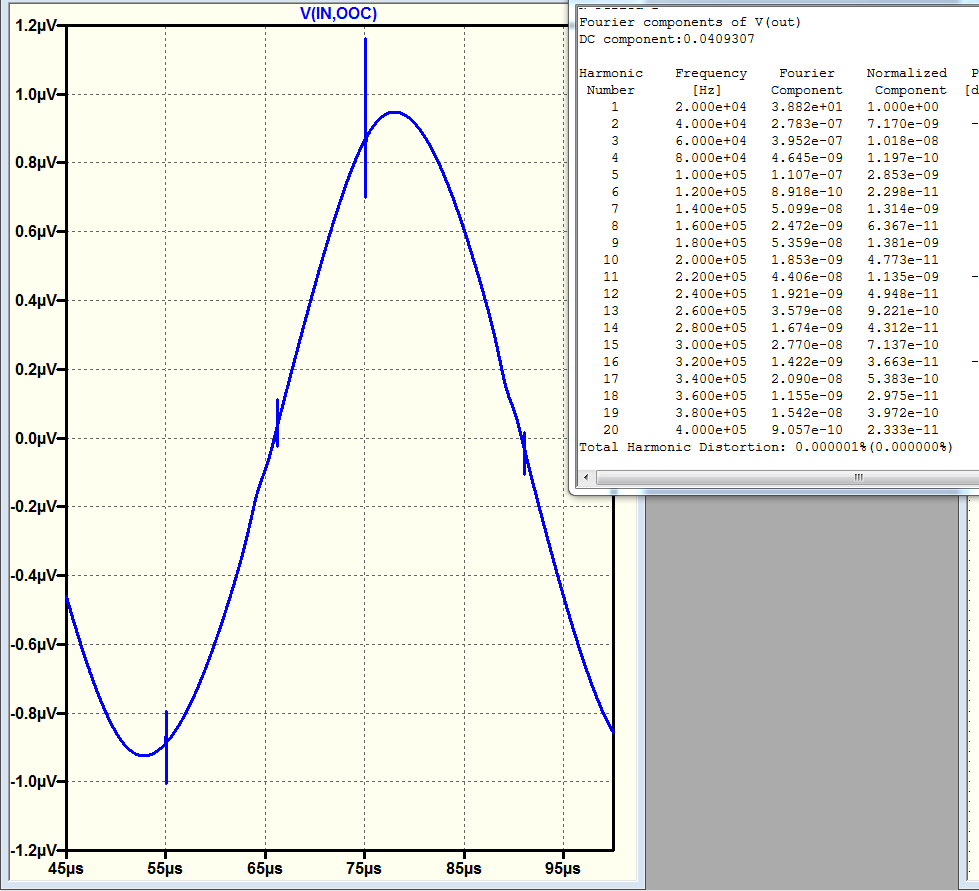
Task: Click the 3.800e+05 frequency value
Action: tap(711, 413)
